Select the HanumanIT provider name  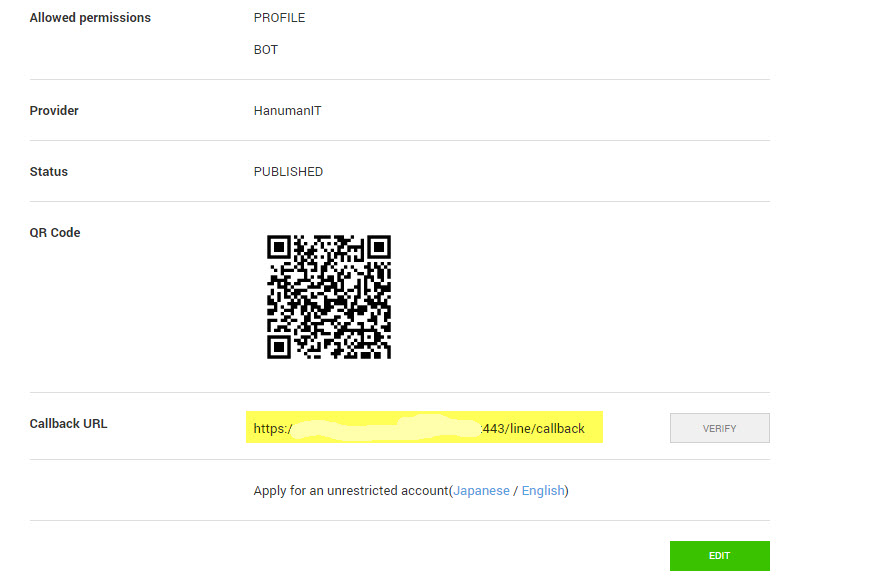(287, 111)
